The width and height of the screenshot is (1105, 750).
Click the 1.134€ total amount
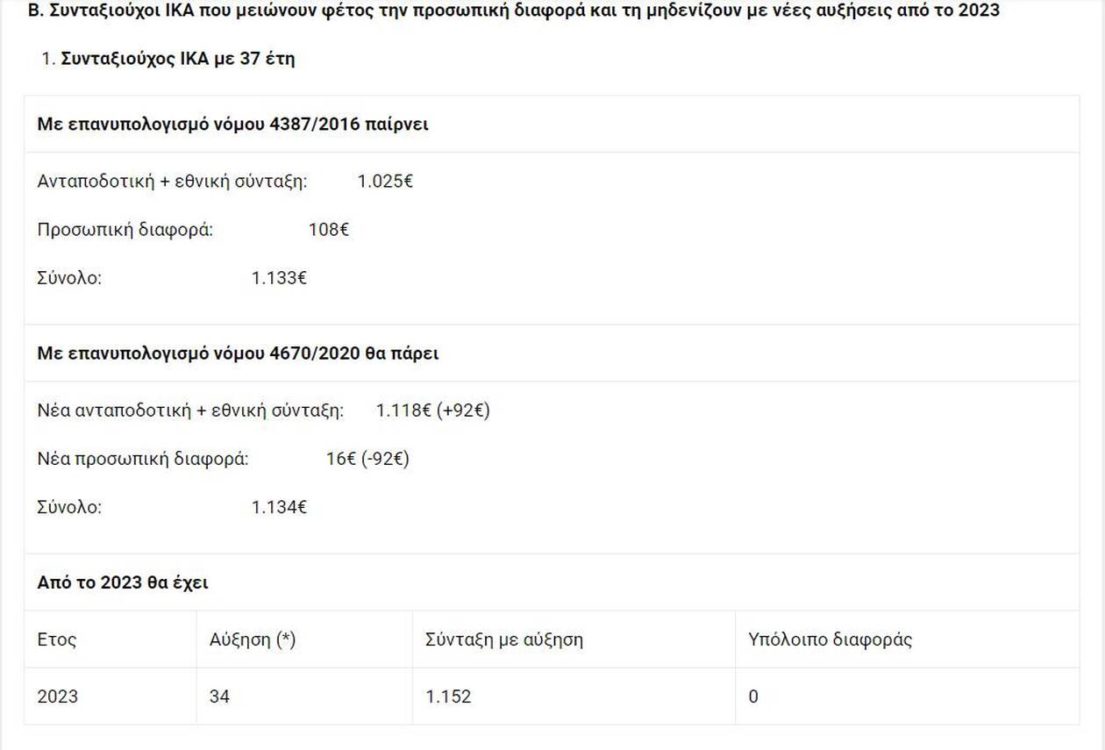[x=279, y=508]
